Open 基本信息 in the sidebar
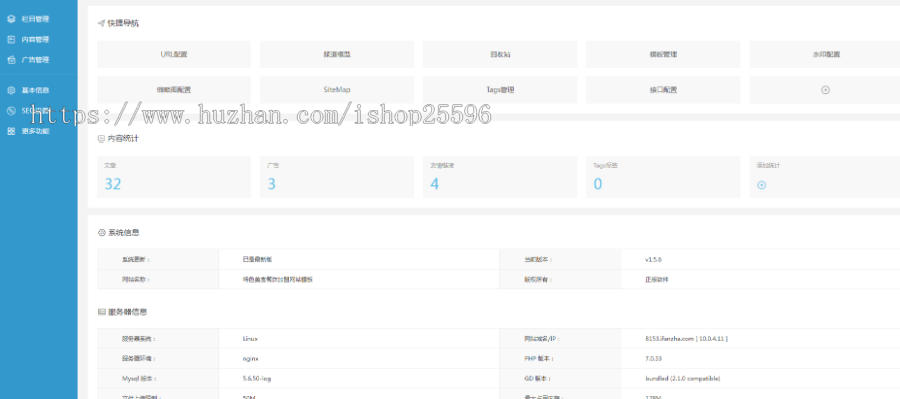This screenshot has width=900, height=399. pos(35,90)
